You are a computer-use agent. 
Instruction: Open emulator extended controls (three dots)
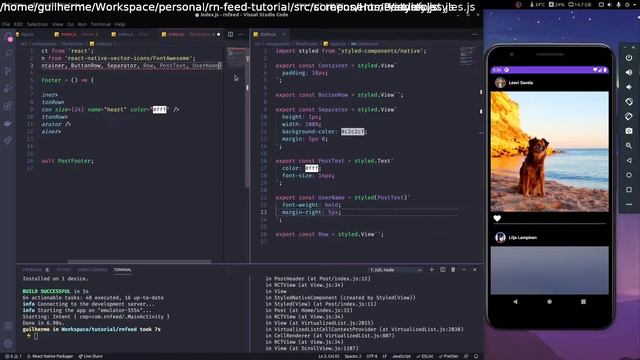click(x=629, y=204)
